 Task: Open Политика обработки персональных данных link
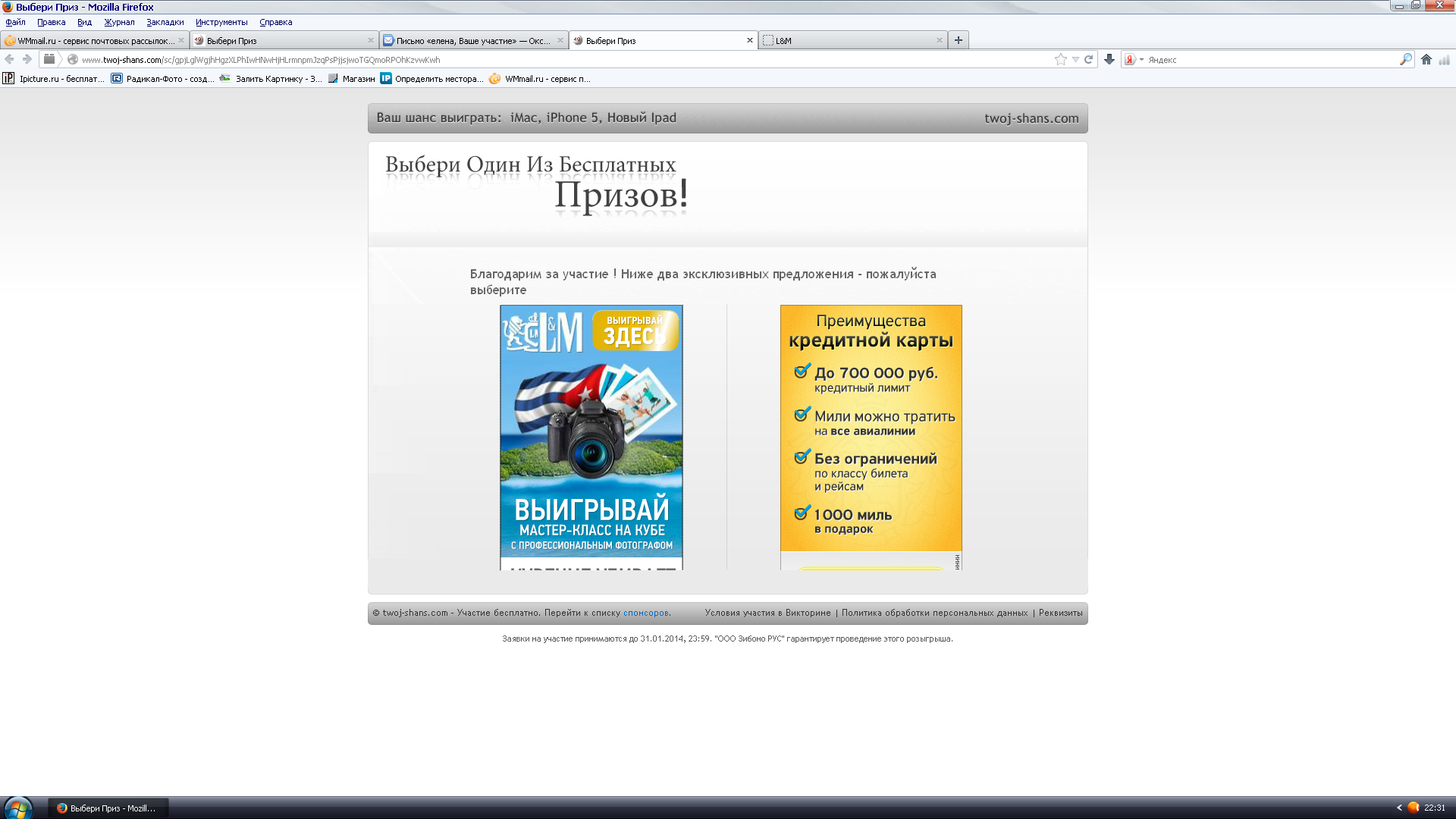click(935, 613)
